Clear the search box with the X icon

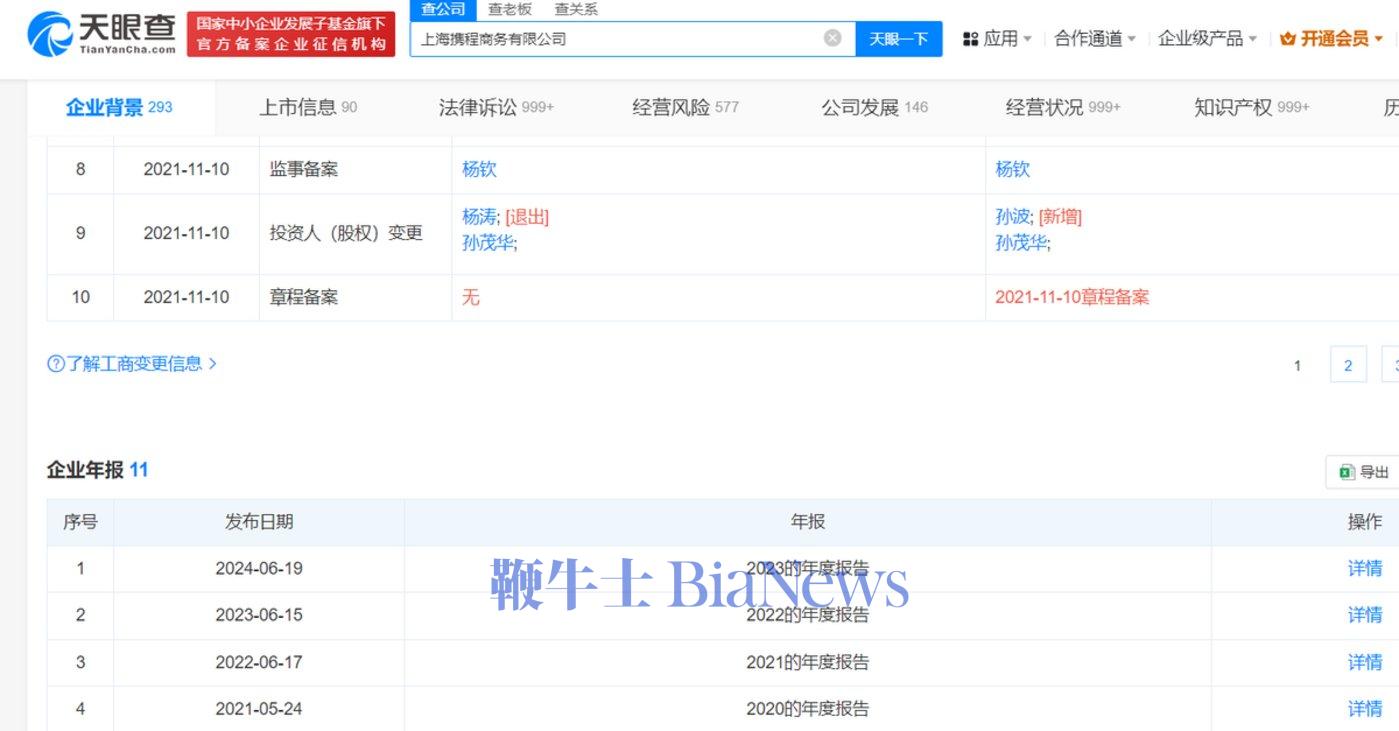click(832, 38)
